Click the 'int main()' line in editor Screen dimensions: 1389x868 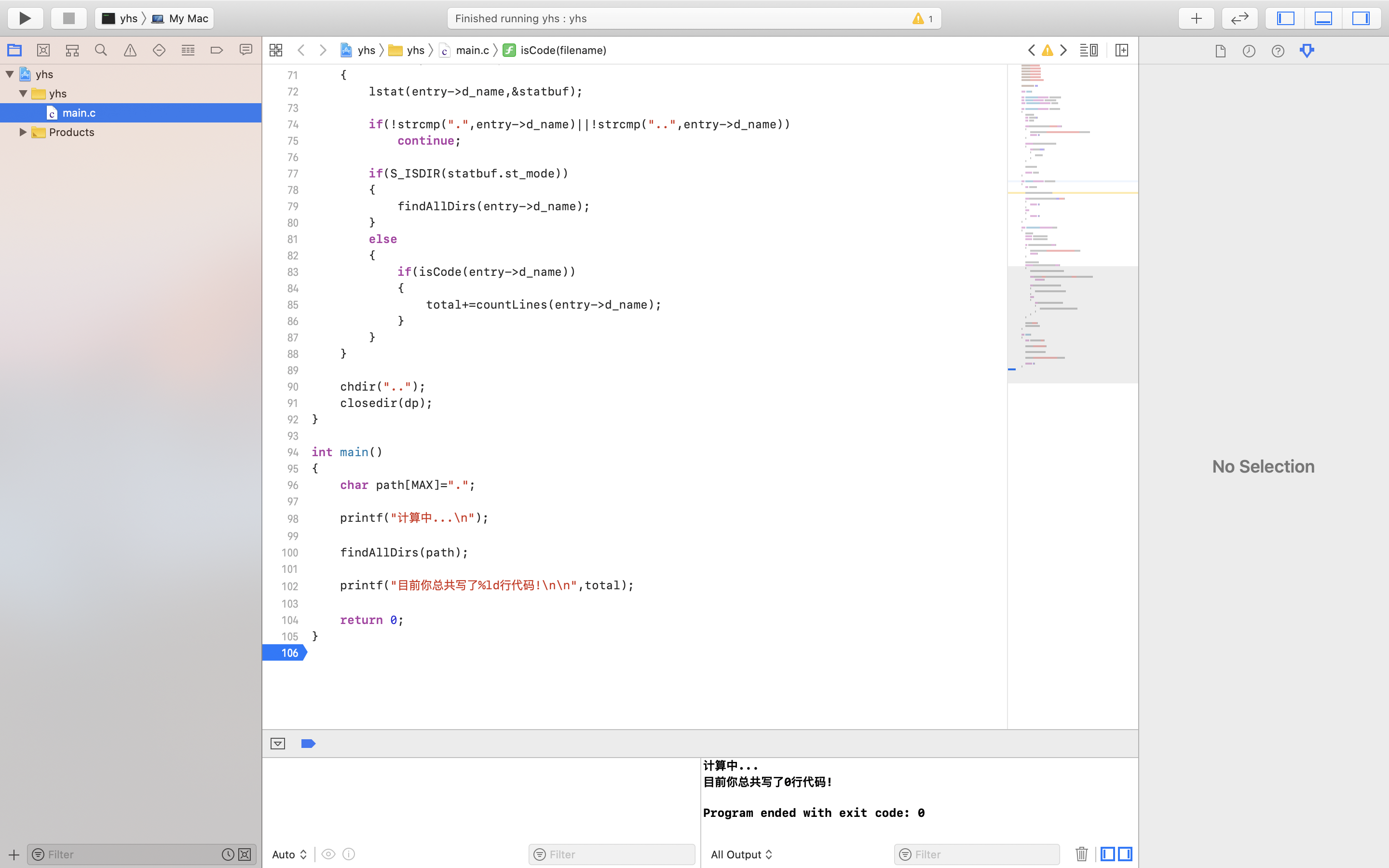point(347,452)
